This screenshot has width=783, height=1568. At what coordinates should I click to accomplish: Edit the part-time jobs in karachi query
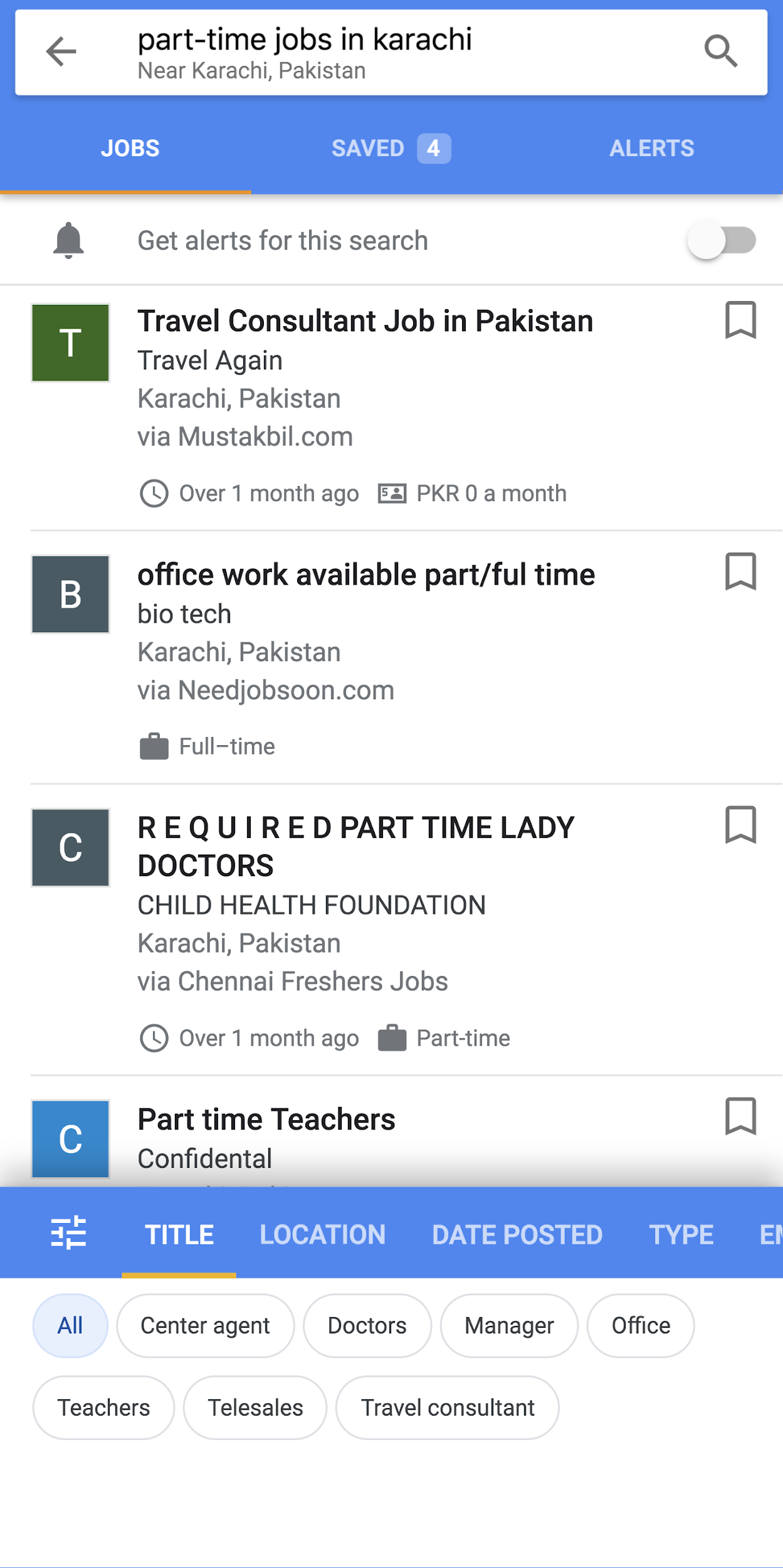pos(305,40)
